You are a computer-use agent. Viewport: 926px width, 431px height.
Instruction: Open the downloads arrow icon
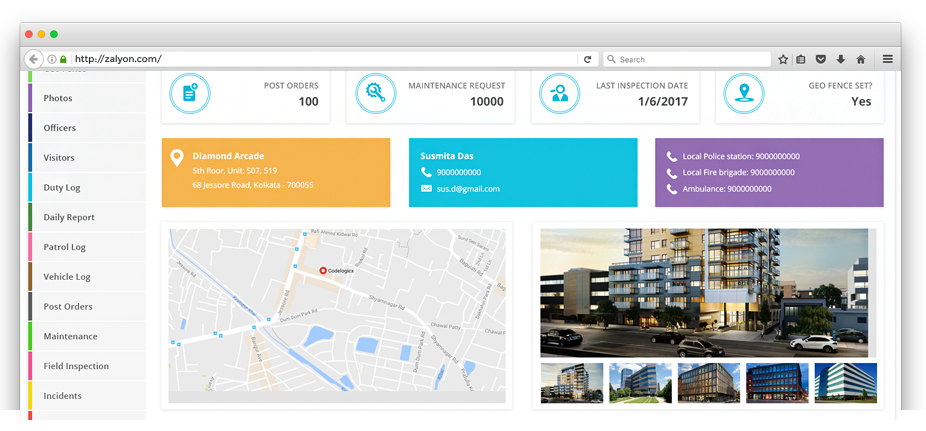(840, 59)
